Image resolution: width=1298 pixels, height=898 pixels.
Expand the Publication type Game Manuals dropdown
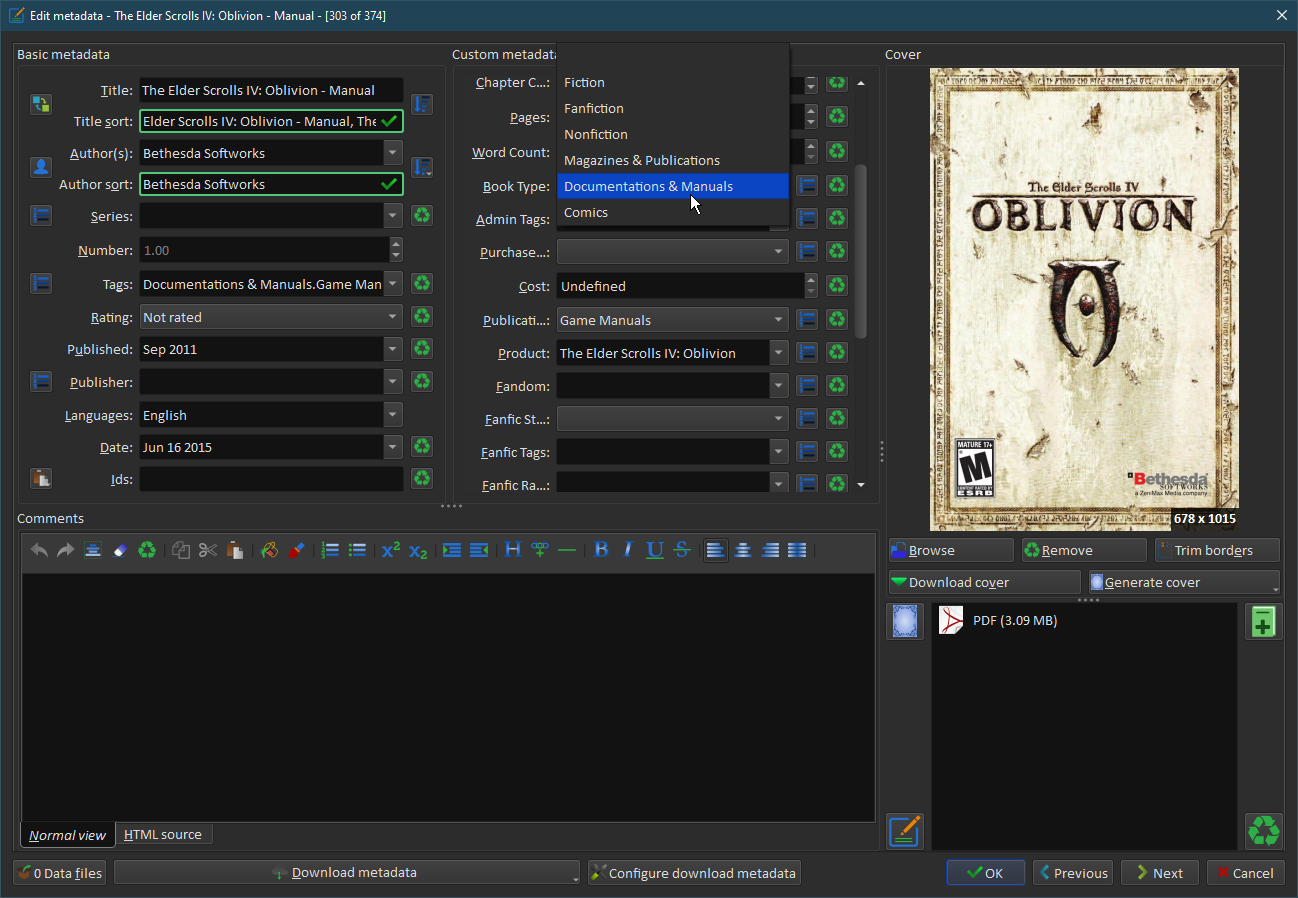(778, 320)
